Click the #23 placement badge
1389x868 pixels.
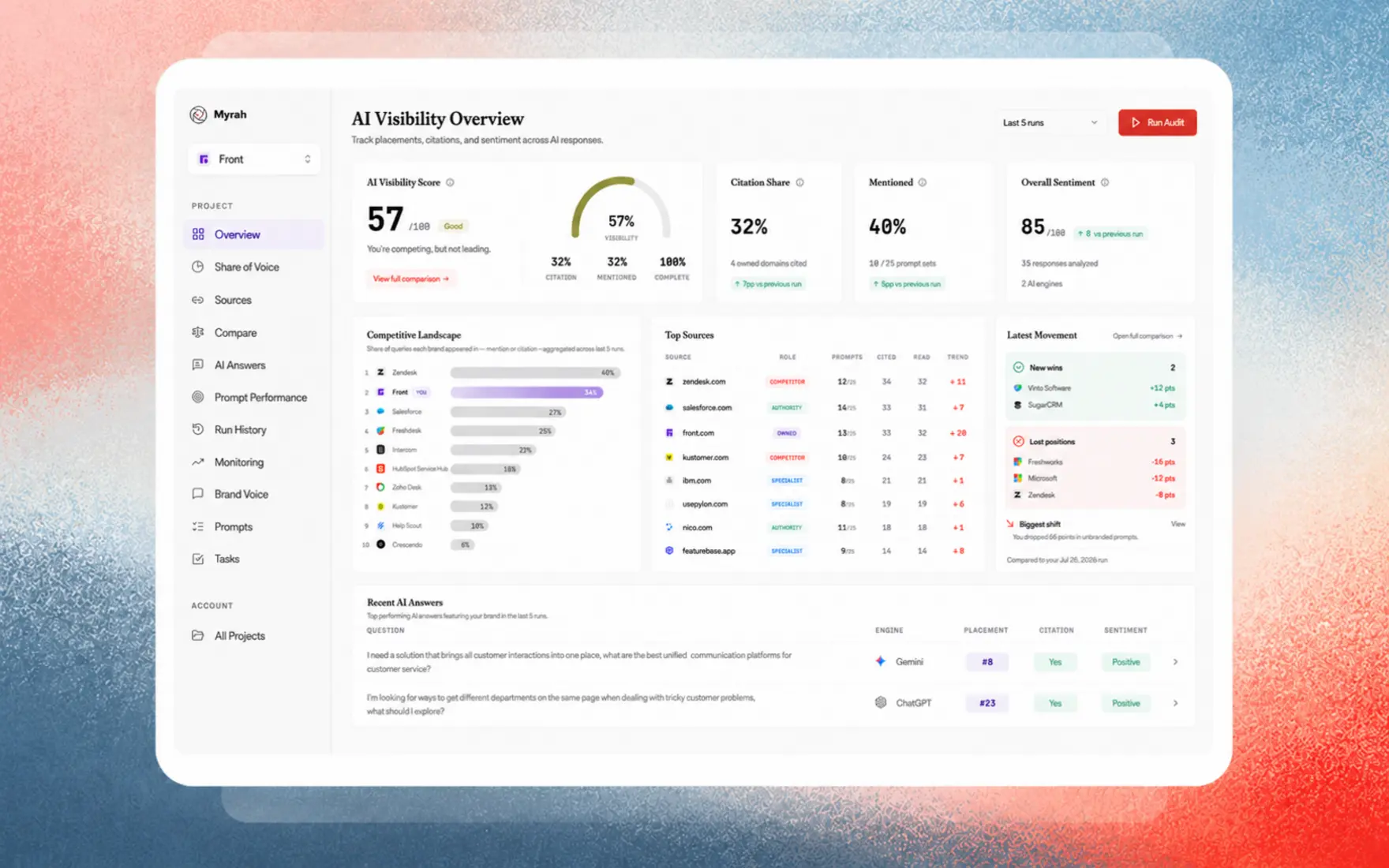click(987, 703)
